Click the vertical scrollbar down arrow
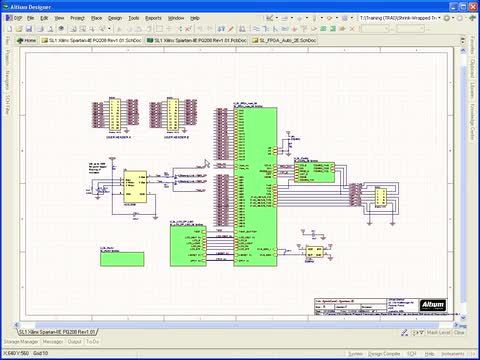The image size is (480, 360). pos(463,317)
